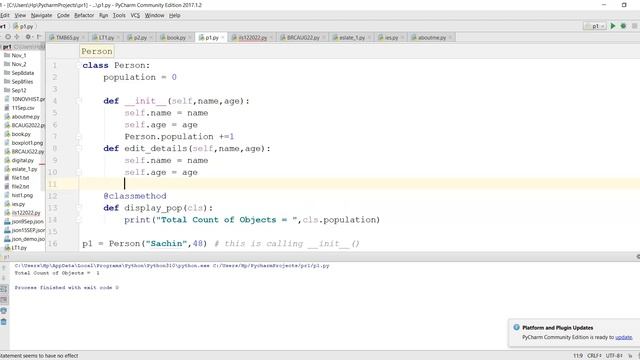Viewport: 640px width, 360px height.
Task: Click the Person breadcrumb in editor
Action: point(97,51)
